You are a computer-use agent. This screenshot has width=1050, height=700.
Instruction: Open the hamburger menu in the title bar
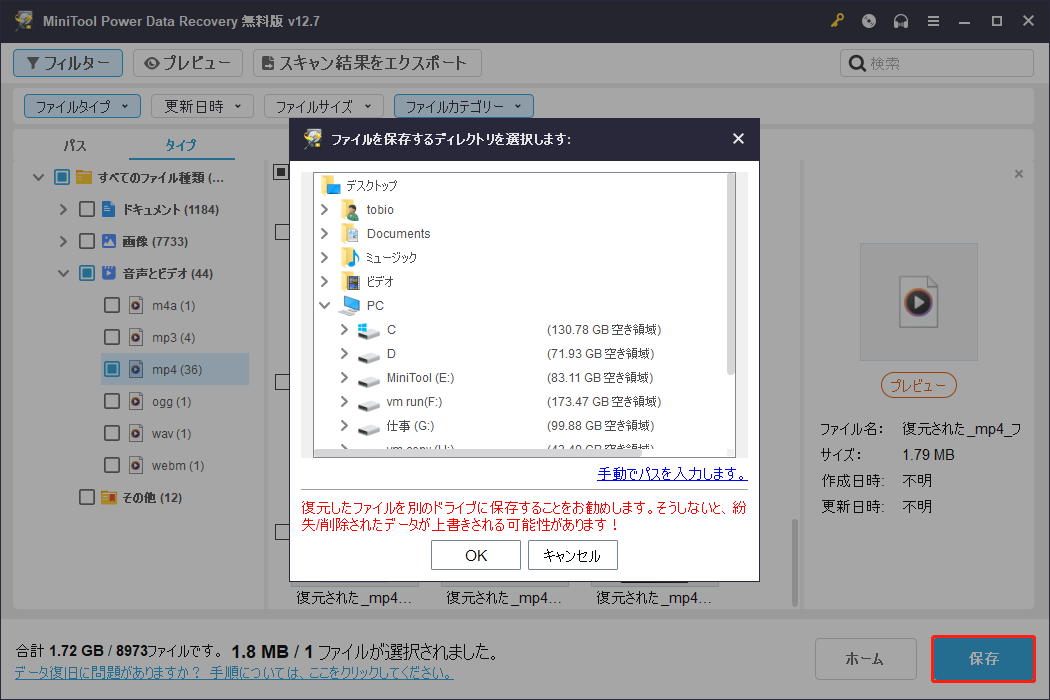point(933,20)
